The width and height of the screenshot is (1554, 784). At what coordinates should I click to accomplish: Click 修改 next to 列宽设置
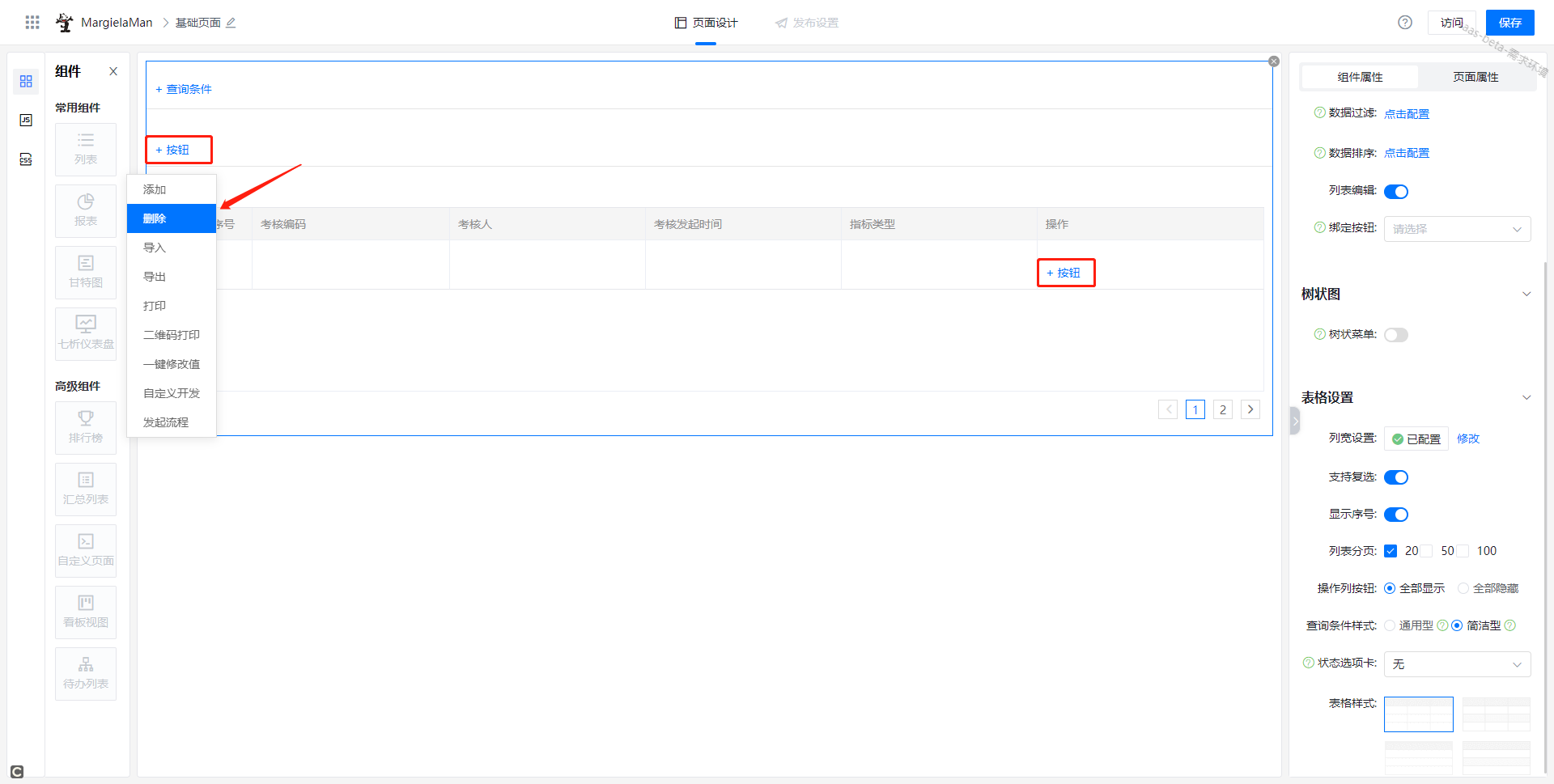point(1468,439)
